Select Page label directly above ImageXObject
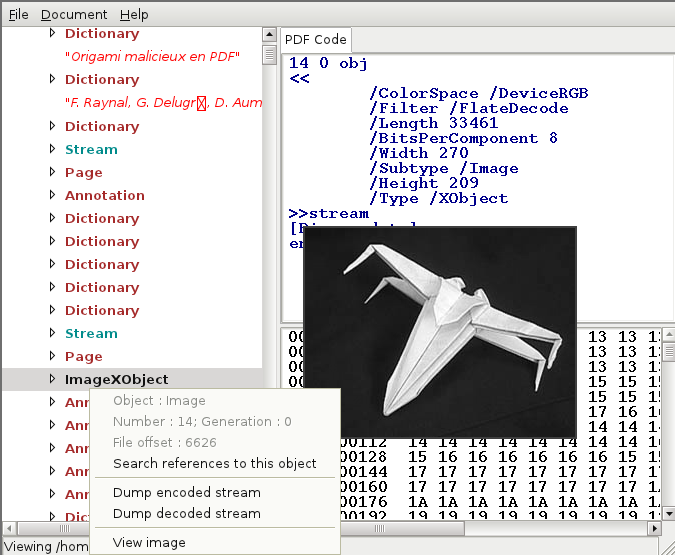This screenshot has width=675, height=555. coord(84,357)
